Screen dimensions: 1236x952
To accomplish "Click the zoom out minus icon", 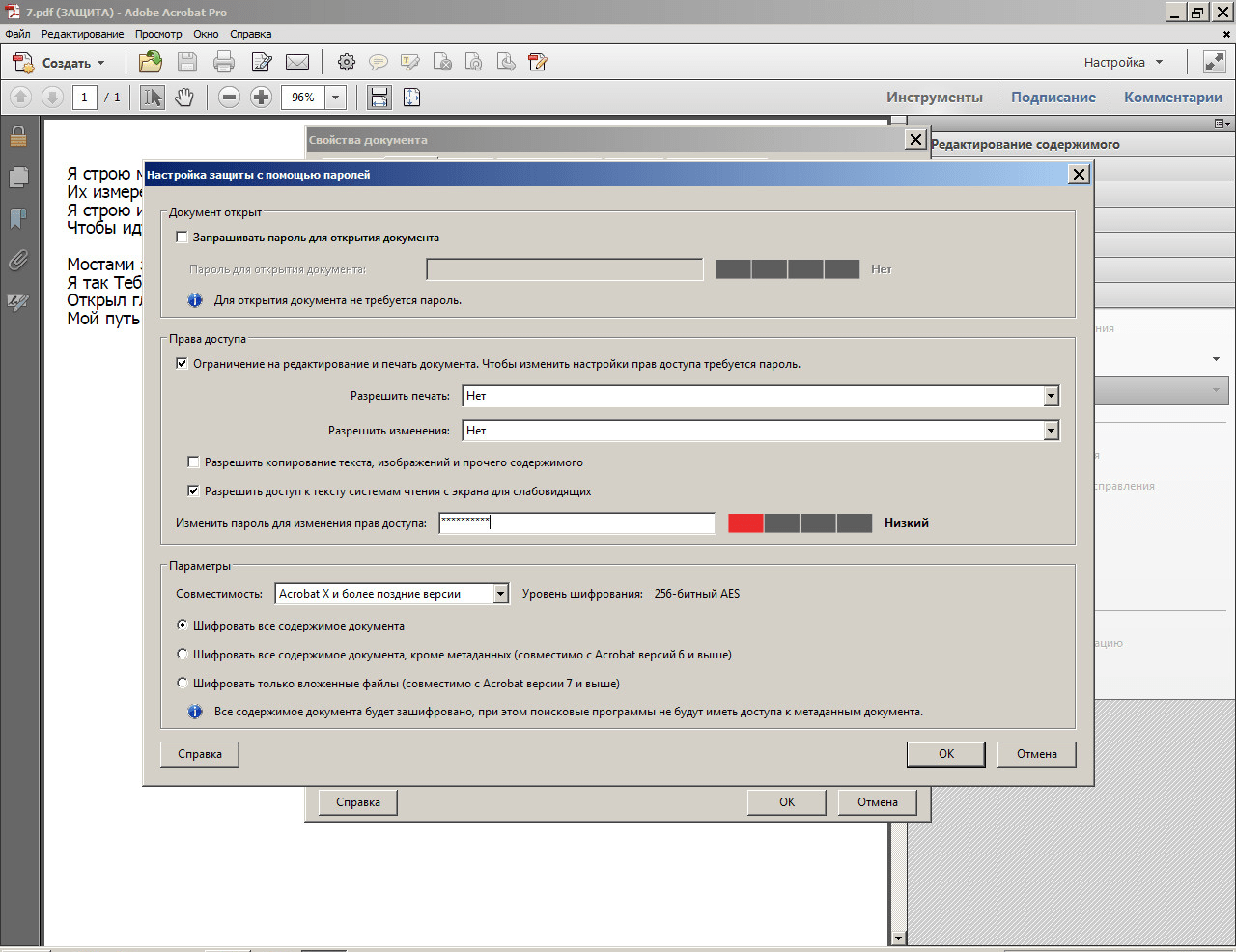I will (229, 98).
